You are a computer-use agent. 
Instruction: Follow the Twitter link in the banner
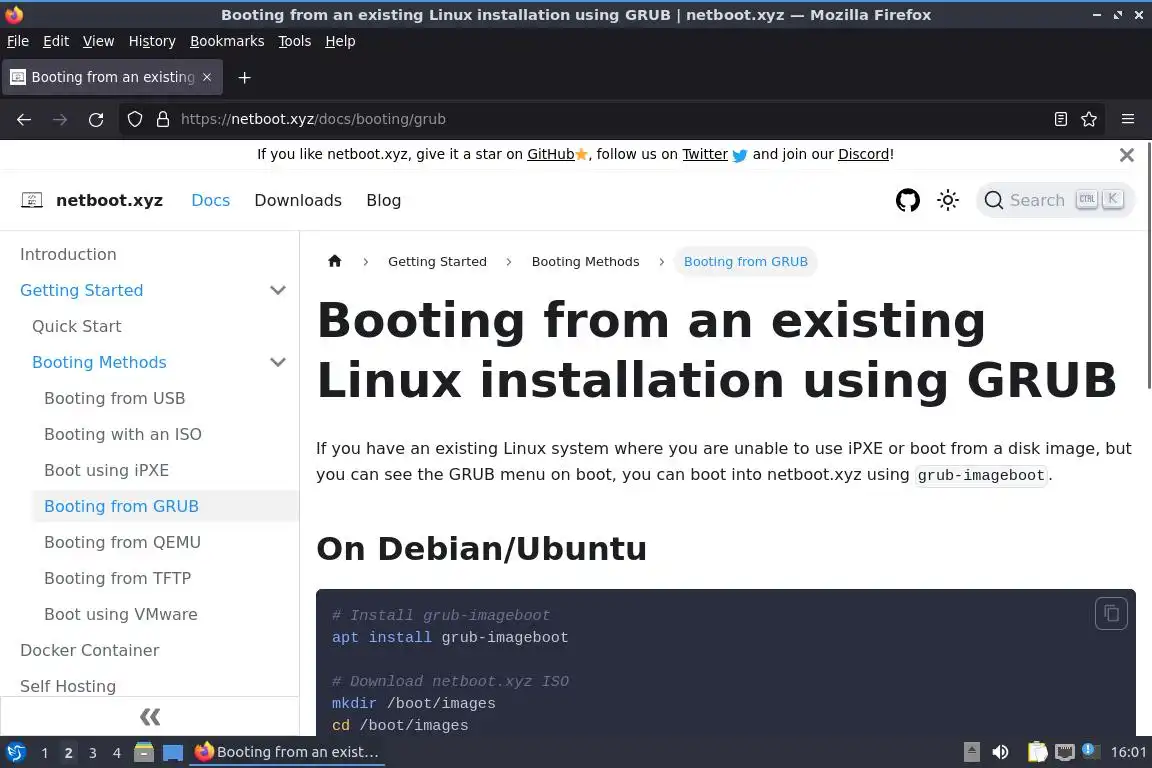pos(705,154)
